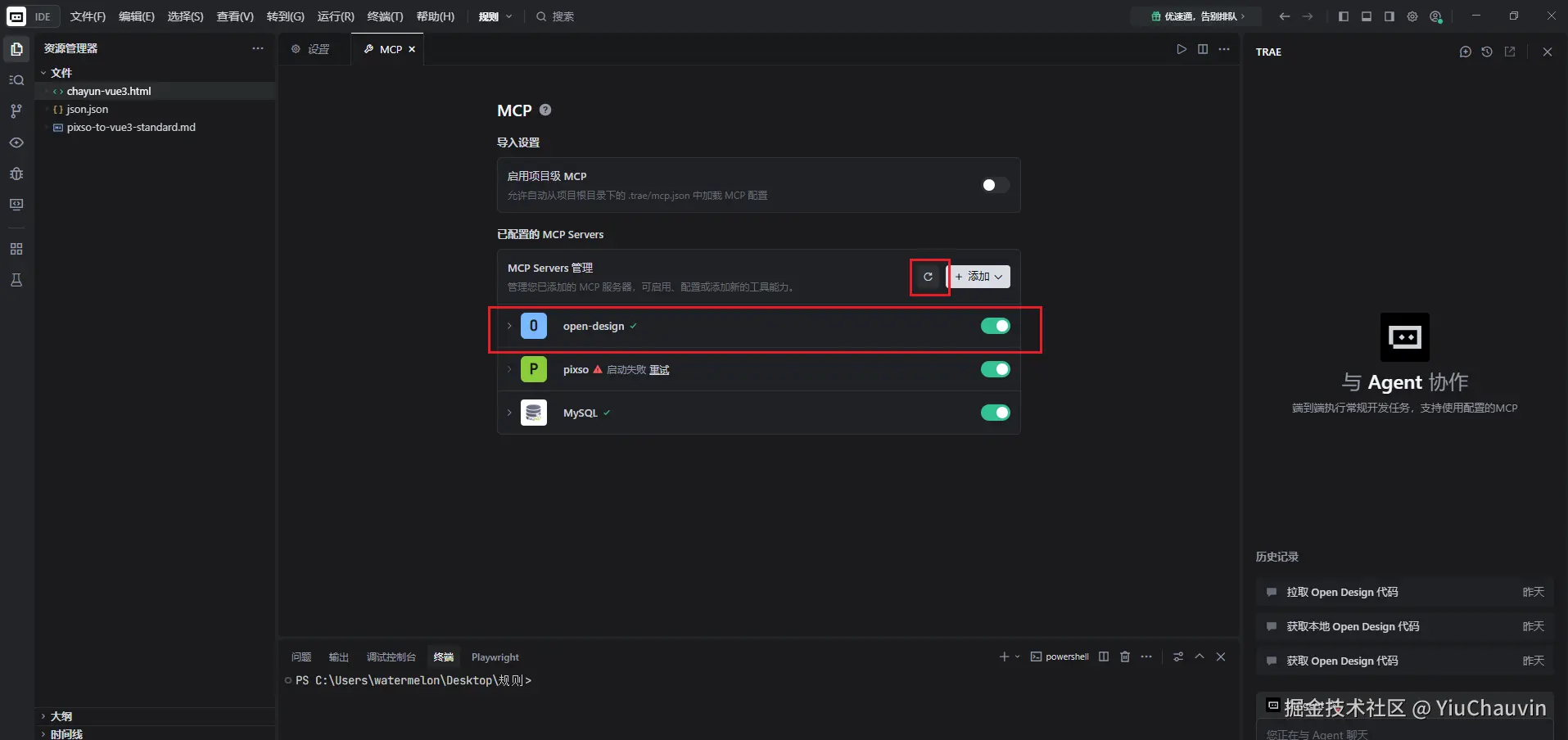Open history item 获取本地 Open Design 代码
1568x740 pixels.
point(1405,626)
